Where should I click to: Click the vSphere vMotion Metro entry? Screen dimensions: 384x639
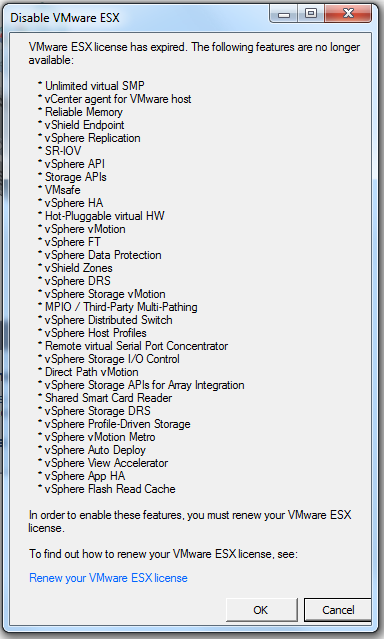[x=100, y=438]
